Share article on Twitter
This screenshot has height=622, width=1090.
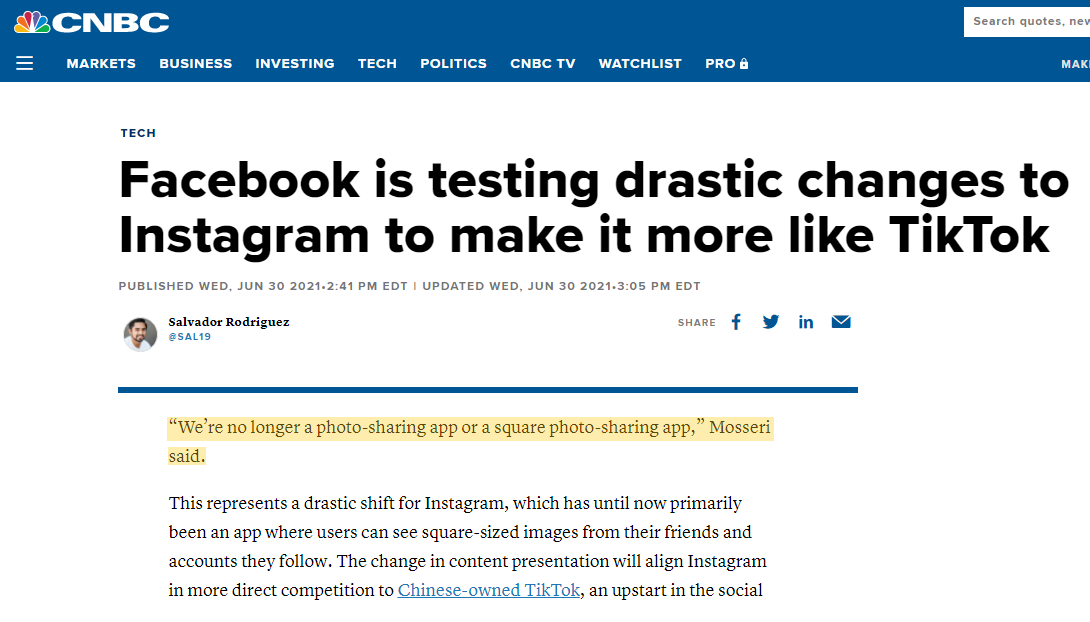pos(770,322)
